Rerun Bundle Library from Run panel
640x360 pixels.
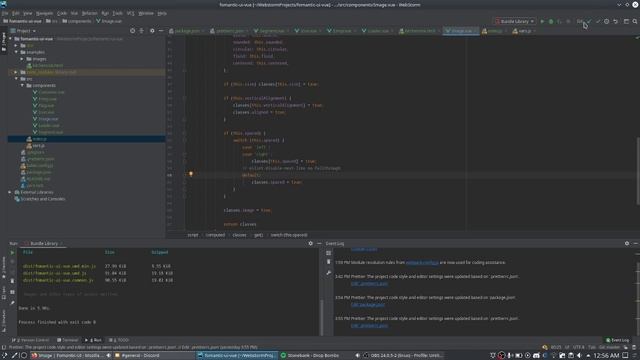coord(12,253)
